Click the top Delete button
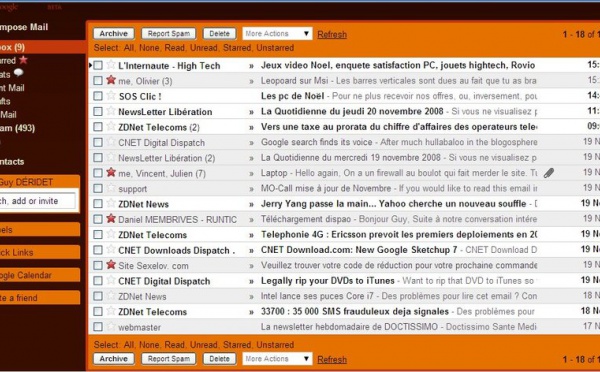Viewport: 600px width, 372px height. tap(219, 34)
